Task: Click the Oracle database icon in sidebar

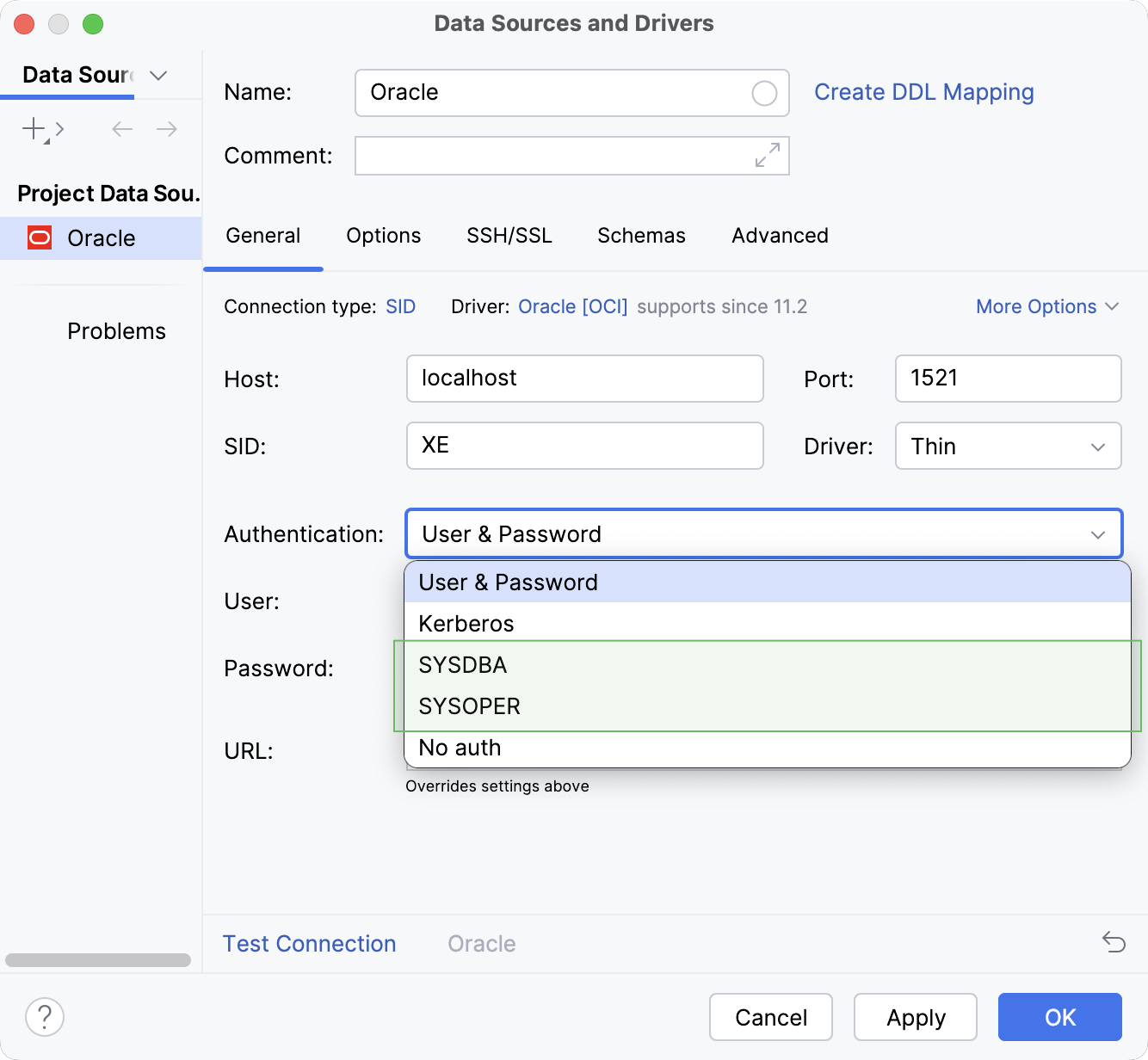Action: 40,237
